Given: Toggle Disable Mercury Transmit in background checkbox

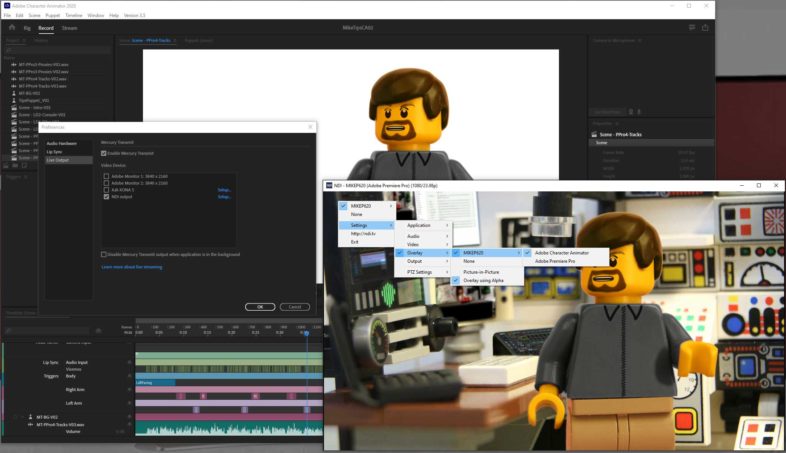Looking at the screenshot, I should point(104,255).
